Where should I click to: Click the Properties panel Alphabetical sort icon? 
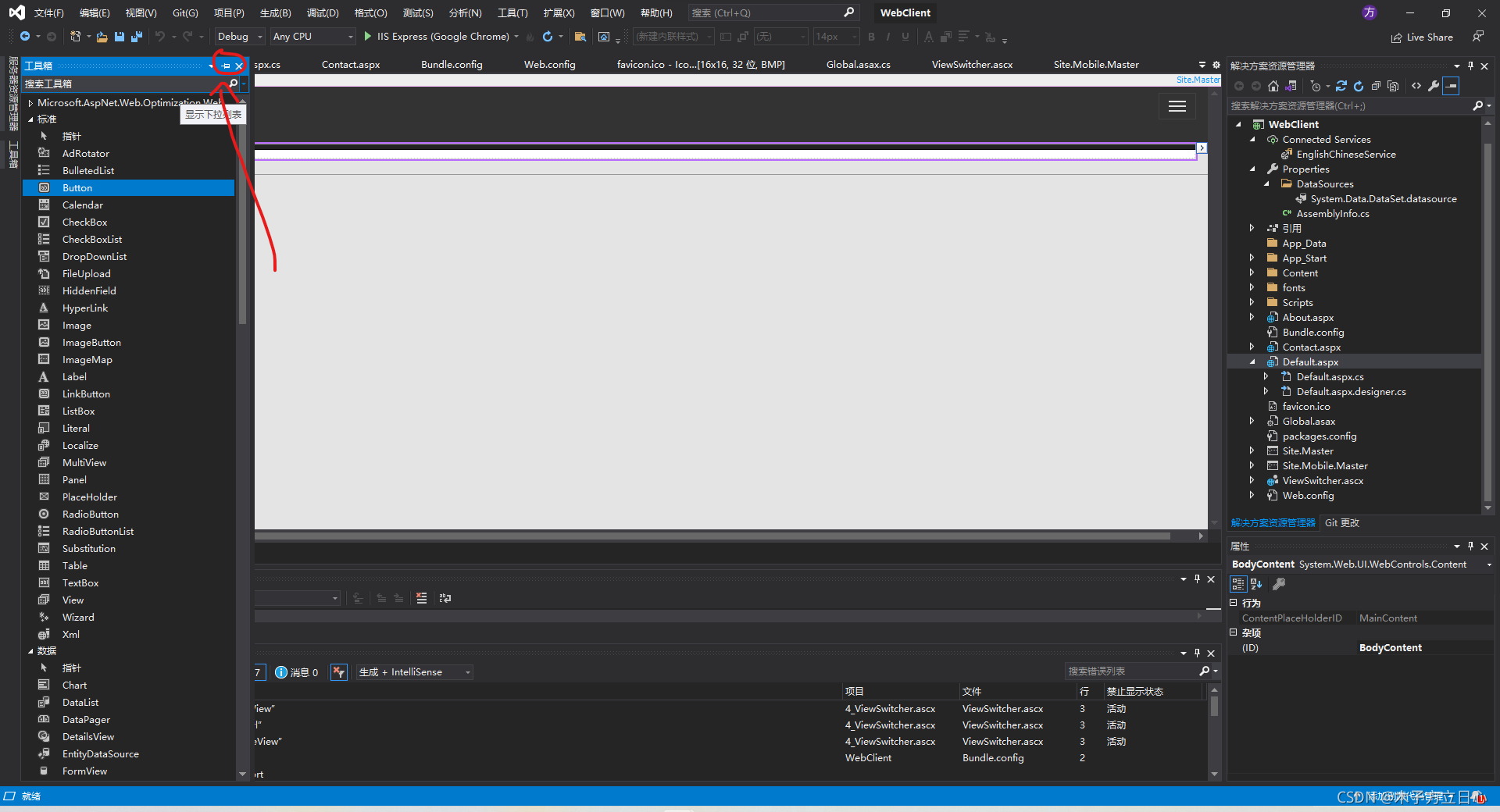click(1256, 584)
